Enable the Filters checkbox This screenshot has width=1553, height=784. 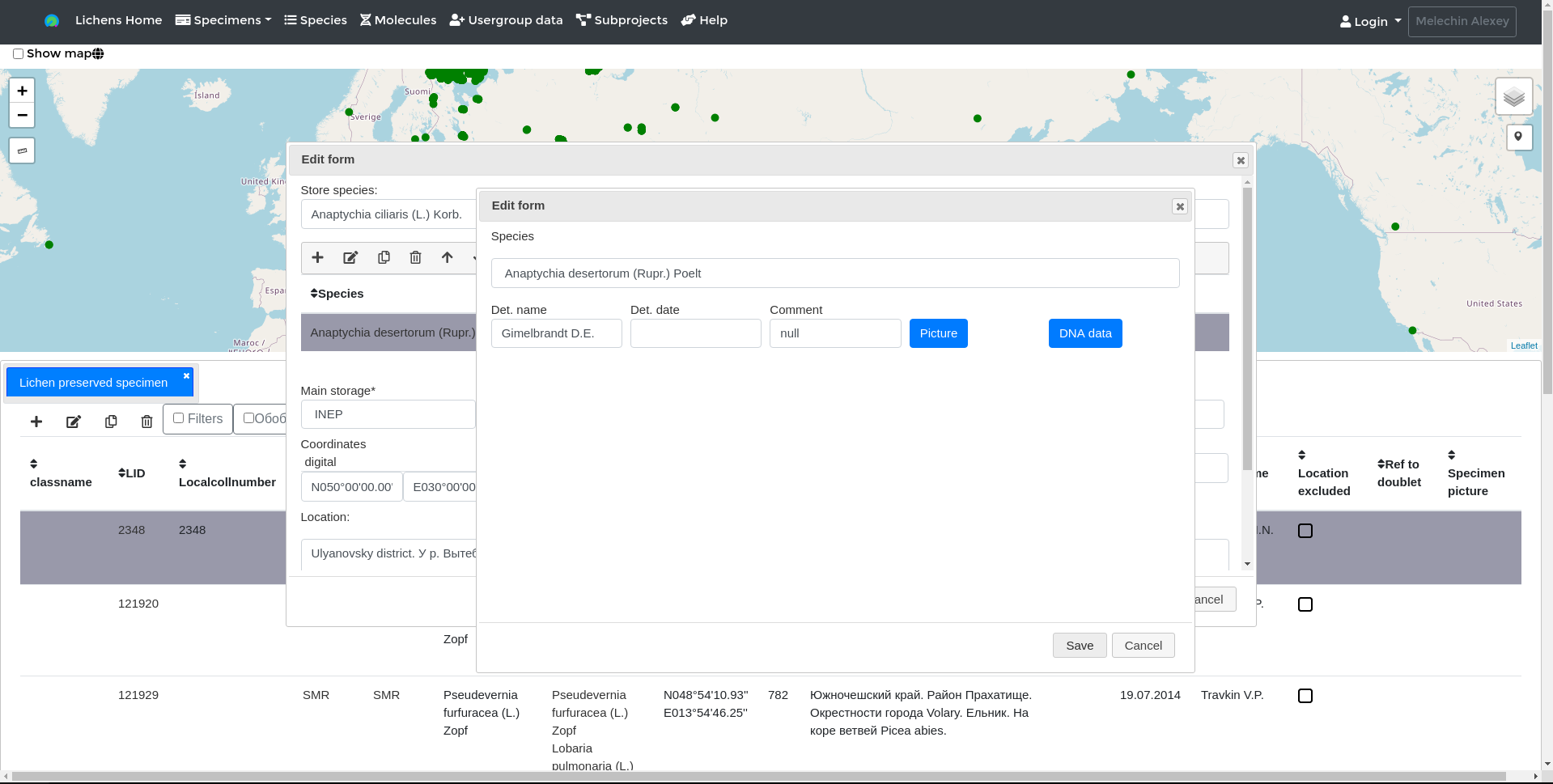(x=179, y=418)
